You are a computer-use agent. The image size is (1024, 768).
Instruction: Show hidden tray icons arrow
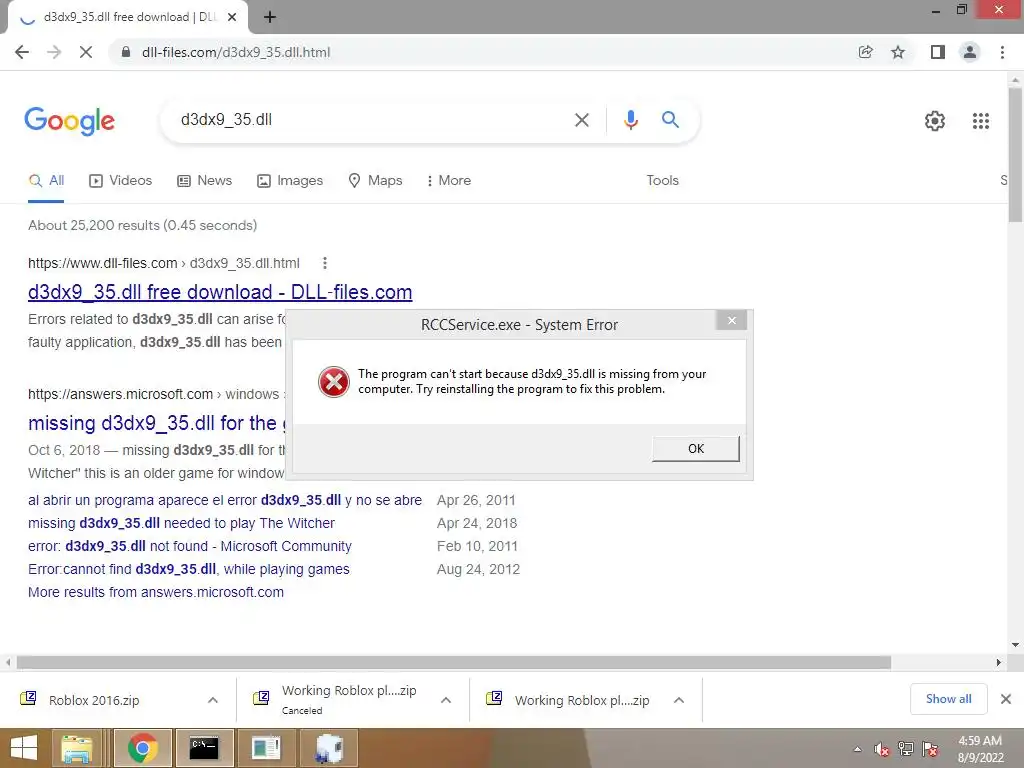point(857,749)
